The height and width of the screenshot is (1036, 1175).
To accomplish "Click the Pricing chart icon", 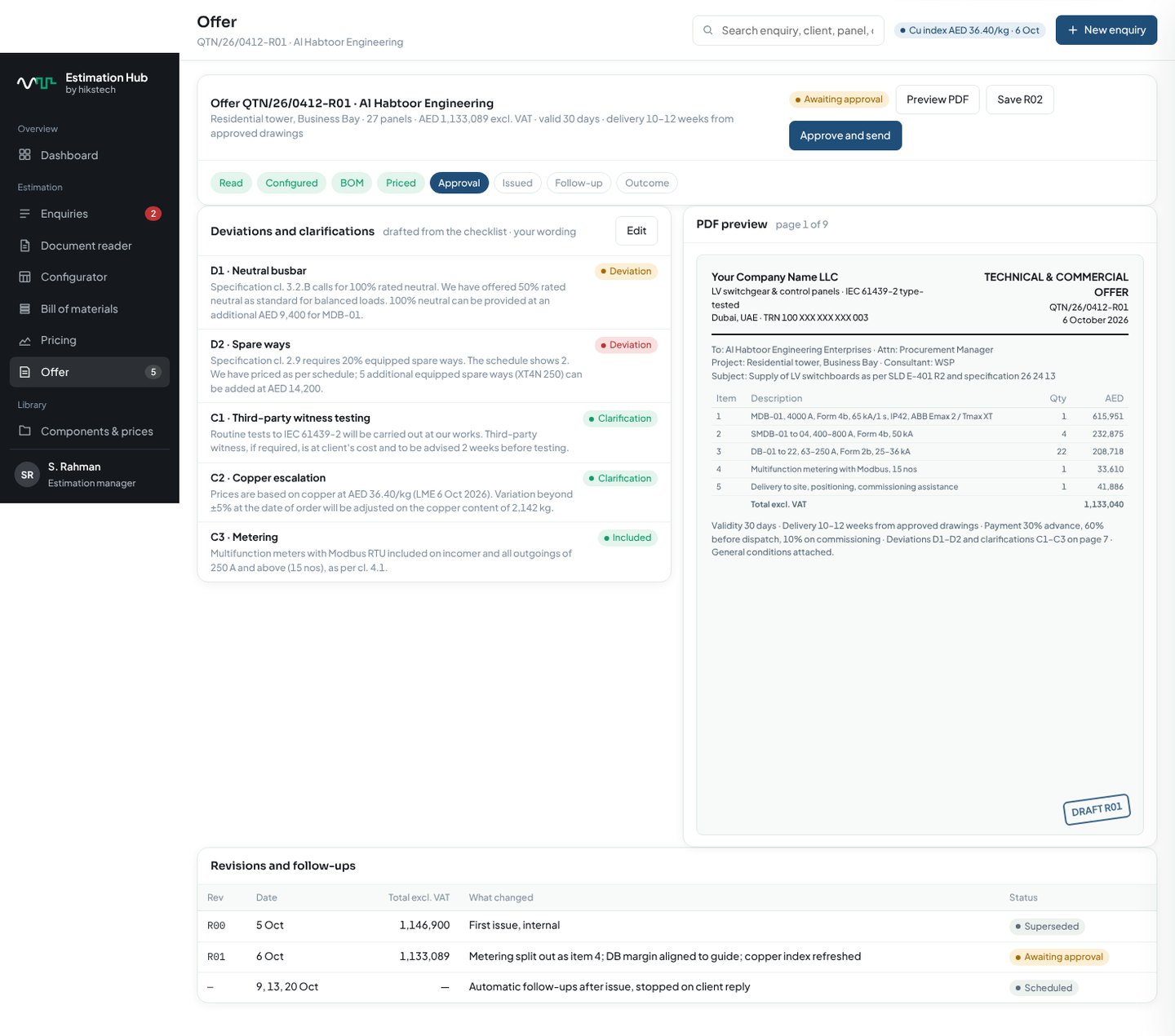I will pyautogui.click(x=24, y=340).
